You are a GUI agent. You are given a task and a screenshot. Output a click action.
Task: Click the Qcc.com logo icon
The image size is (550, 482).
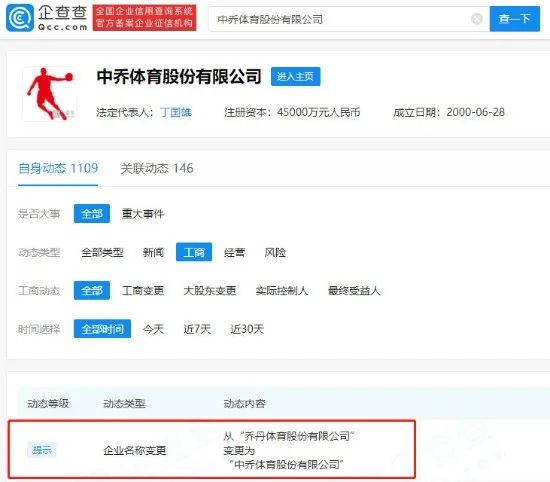[20, 18]
